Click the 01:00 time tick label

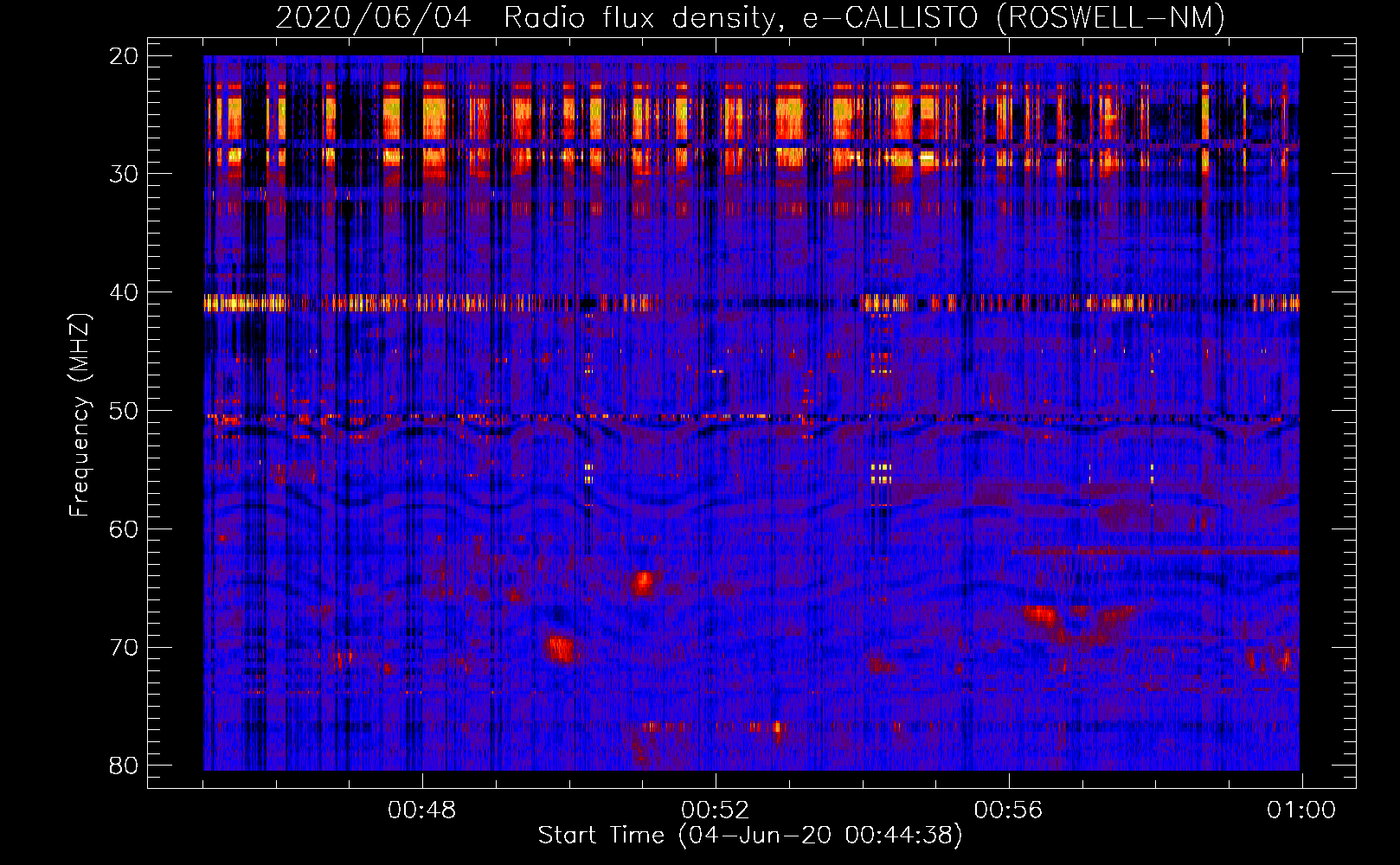[x=1301, y=811]
